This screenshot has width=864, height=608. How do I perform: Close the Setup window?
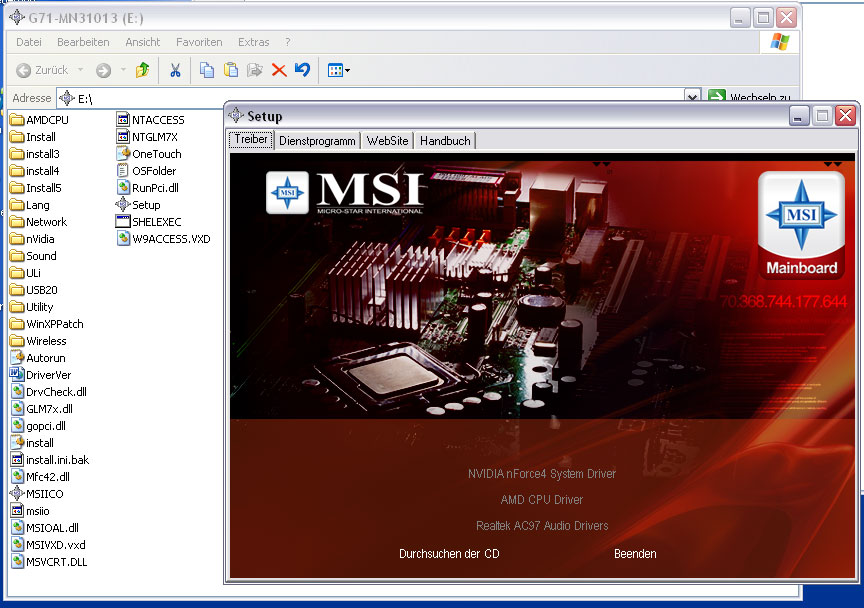coord(845,116)
